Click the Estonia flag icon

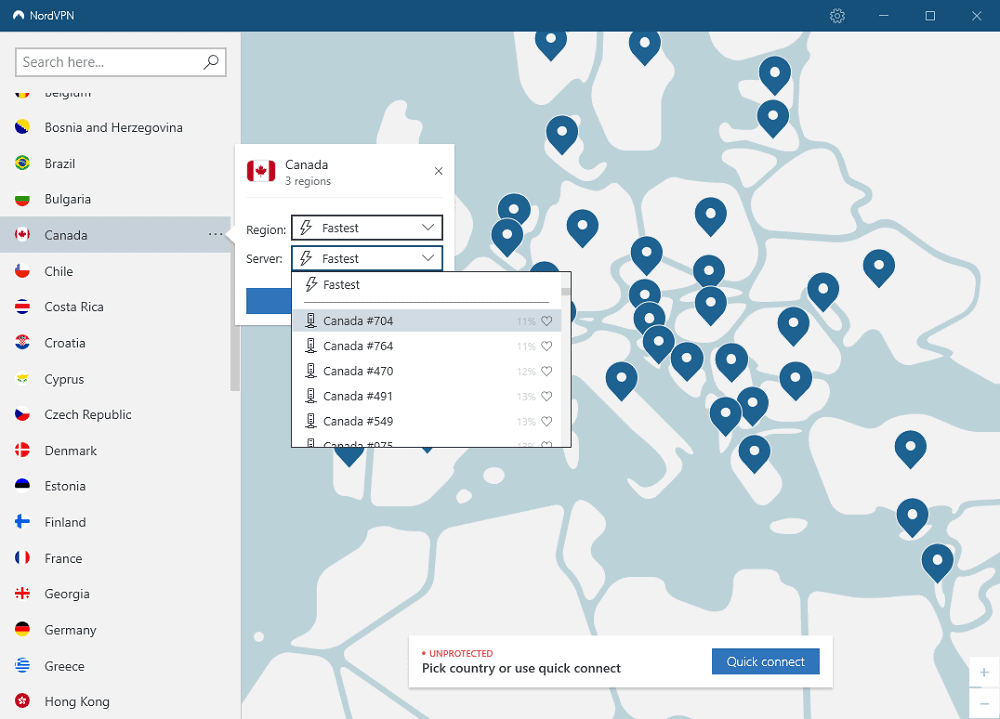22,486
